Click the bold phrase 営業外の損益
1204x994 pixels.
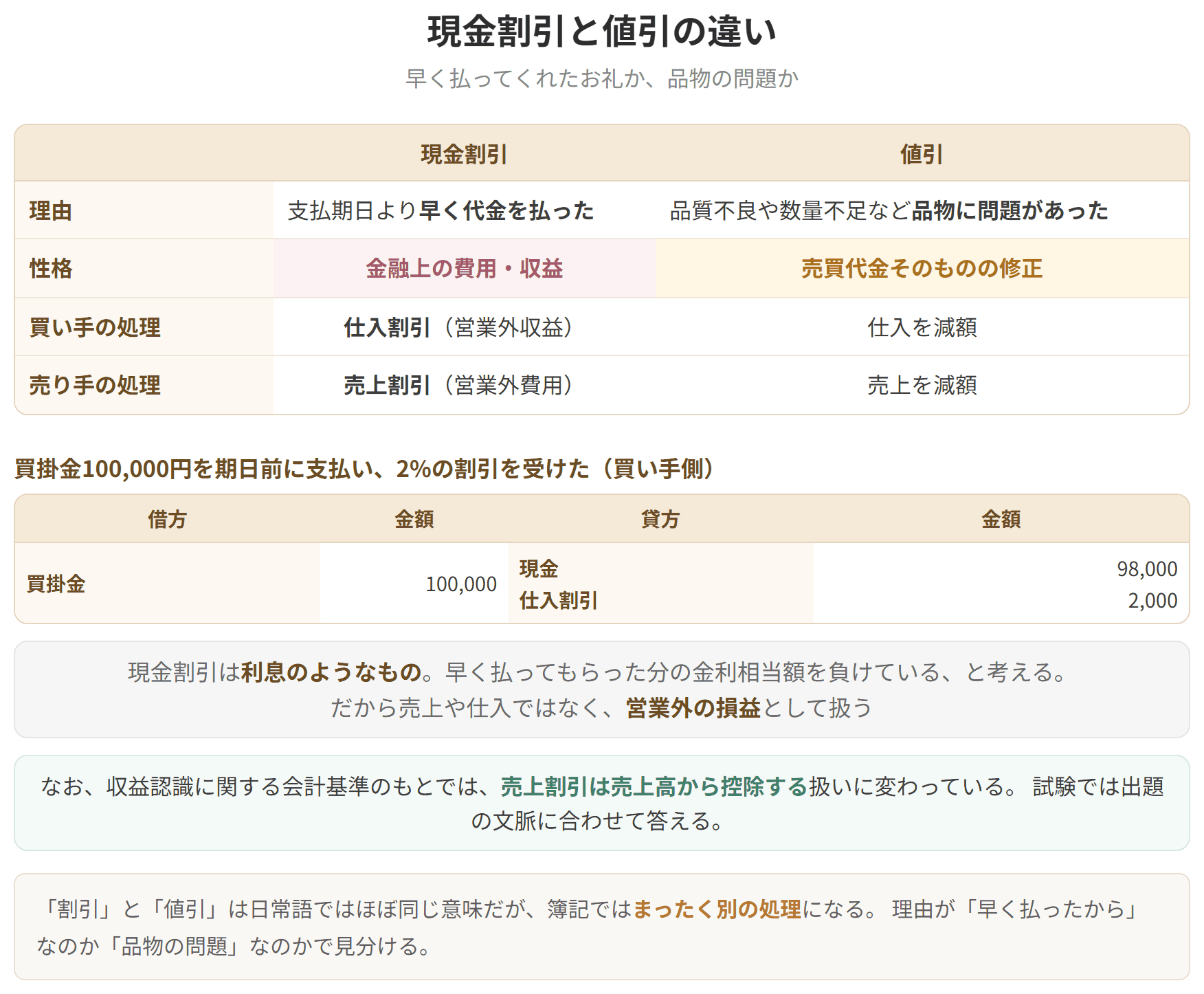(x=693, y=707)
